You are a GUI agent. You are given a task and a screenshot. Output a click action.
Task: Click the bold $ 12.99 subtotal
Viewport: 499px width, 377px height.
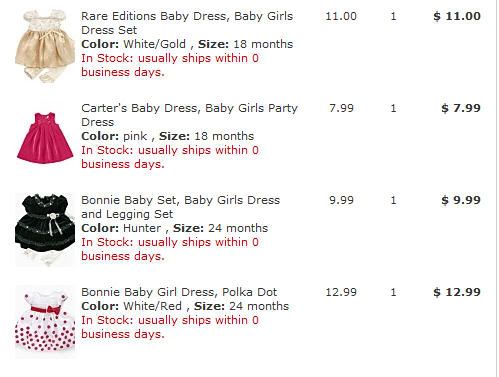tap(457, 292)
